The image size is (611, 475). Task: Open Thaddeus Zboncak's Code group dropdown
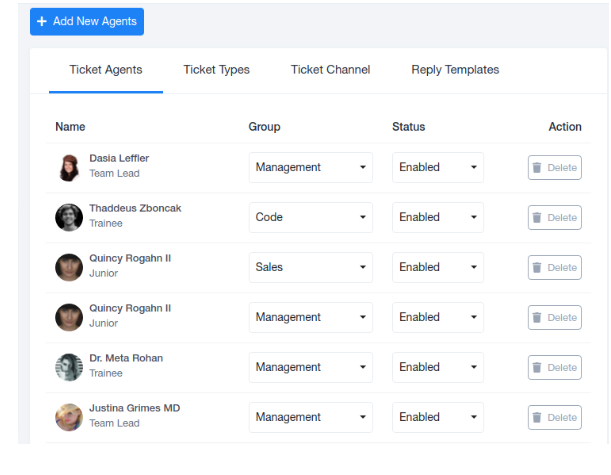[311, 217]
